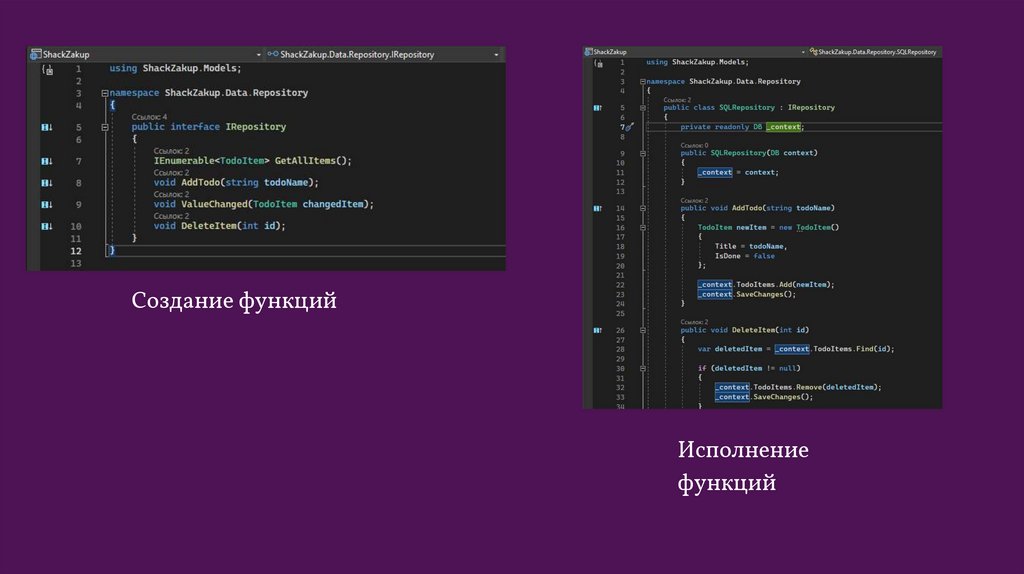Open the ShackZakup project dropdown in the IRepository editor
Viewport: 1024px width, 574px height.
point(259,55)
